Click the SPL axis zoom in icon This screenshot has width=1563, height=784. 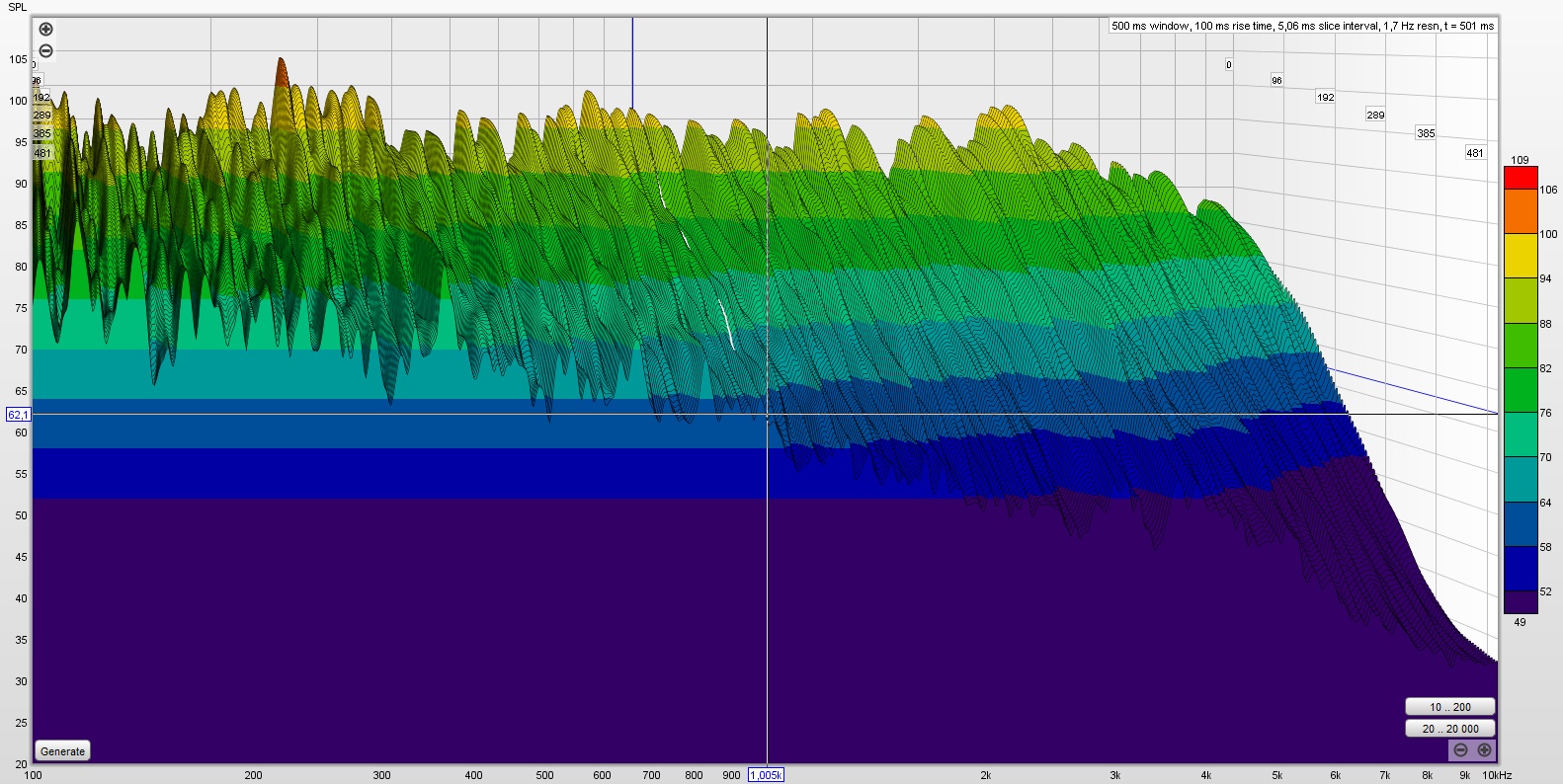click(45, 30)
